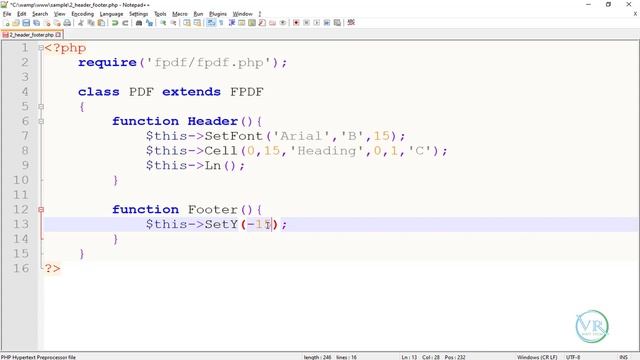Screen dimensions: 640x360
Task: Click the Playback macro icon
Action: coord(317,23)
